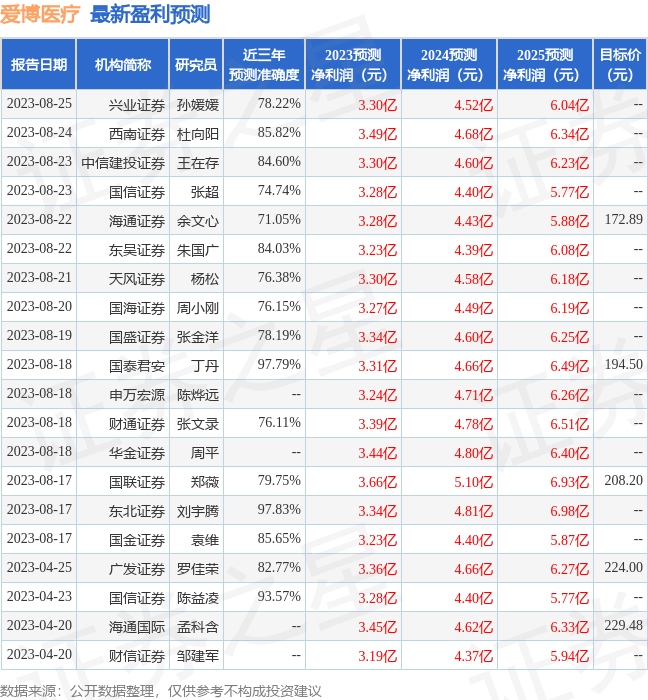
Task: Click target price 208.20
Action: coord(623,480)
